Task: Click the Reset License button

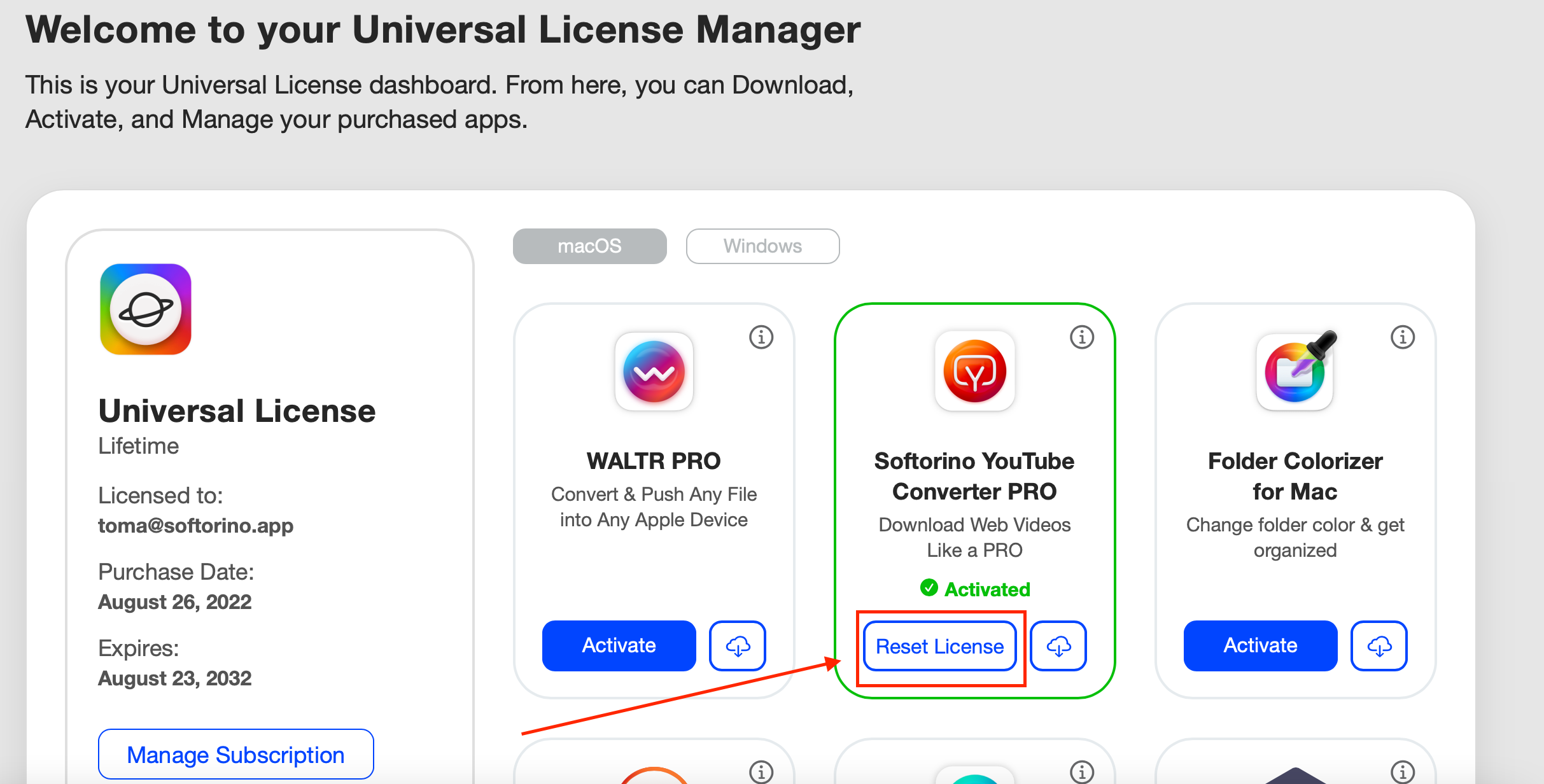Action: [939, 647]
